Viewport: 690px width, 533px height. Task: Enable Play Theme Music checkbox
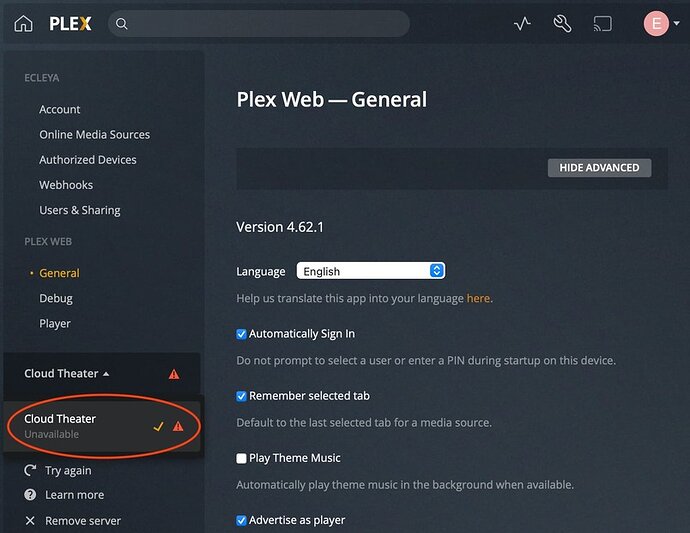[x=241, y=458]
